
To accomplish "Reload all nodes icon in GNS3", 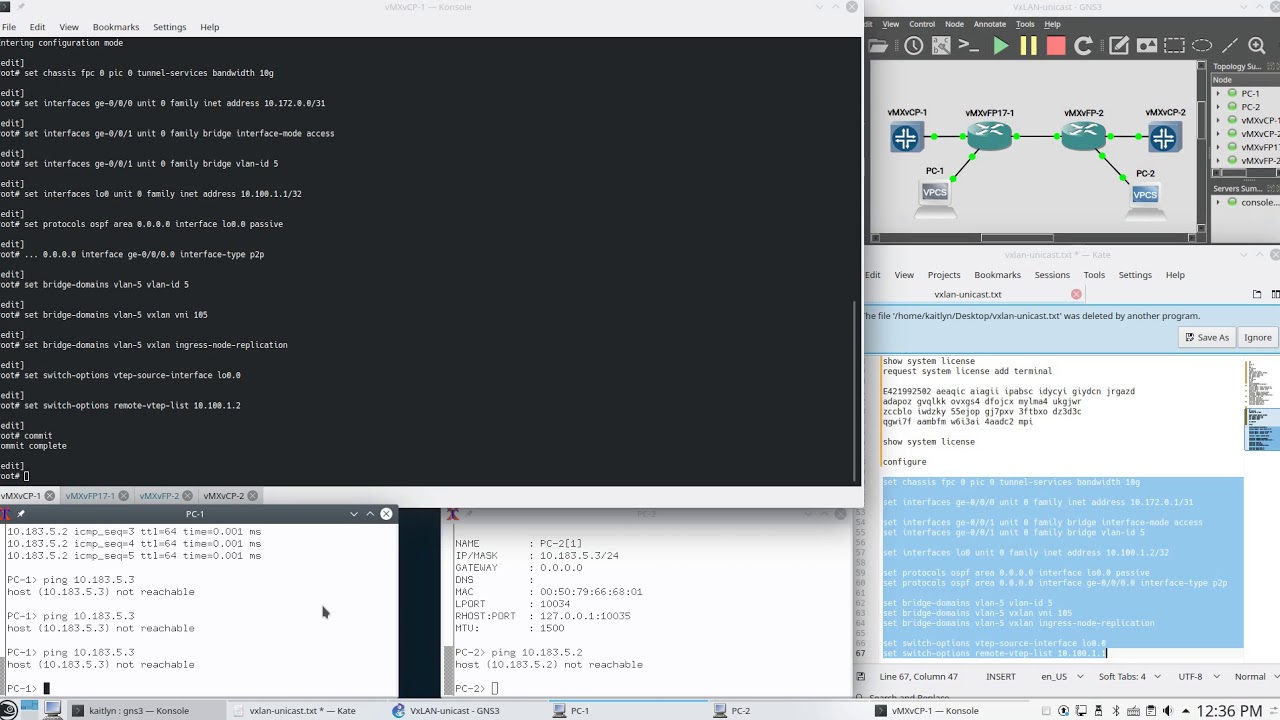I will coord(1083,46).
